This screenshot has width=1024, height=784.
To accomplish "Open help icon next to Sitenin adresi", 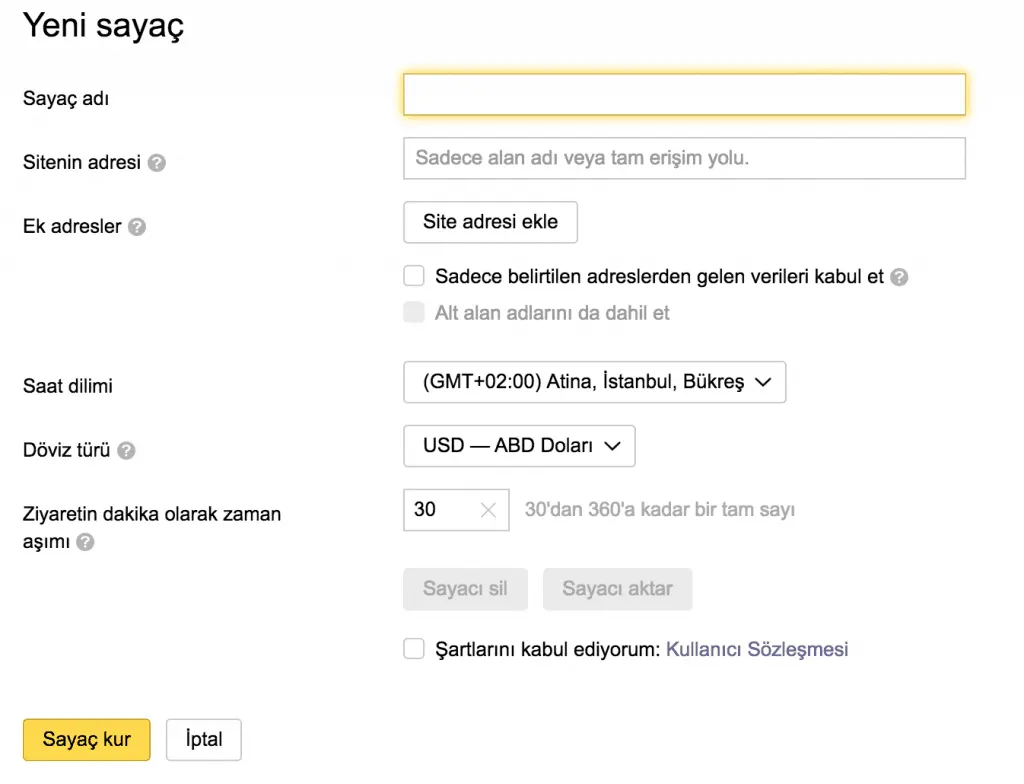I will click(x=157, y=163).
